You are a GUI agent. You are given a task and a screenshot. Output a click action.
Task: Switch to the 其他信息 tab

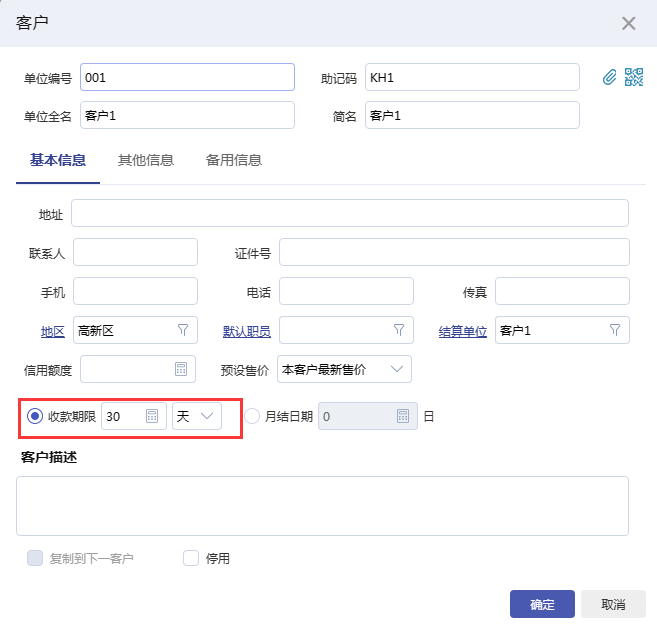[146, 160]
